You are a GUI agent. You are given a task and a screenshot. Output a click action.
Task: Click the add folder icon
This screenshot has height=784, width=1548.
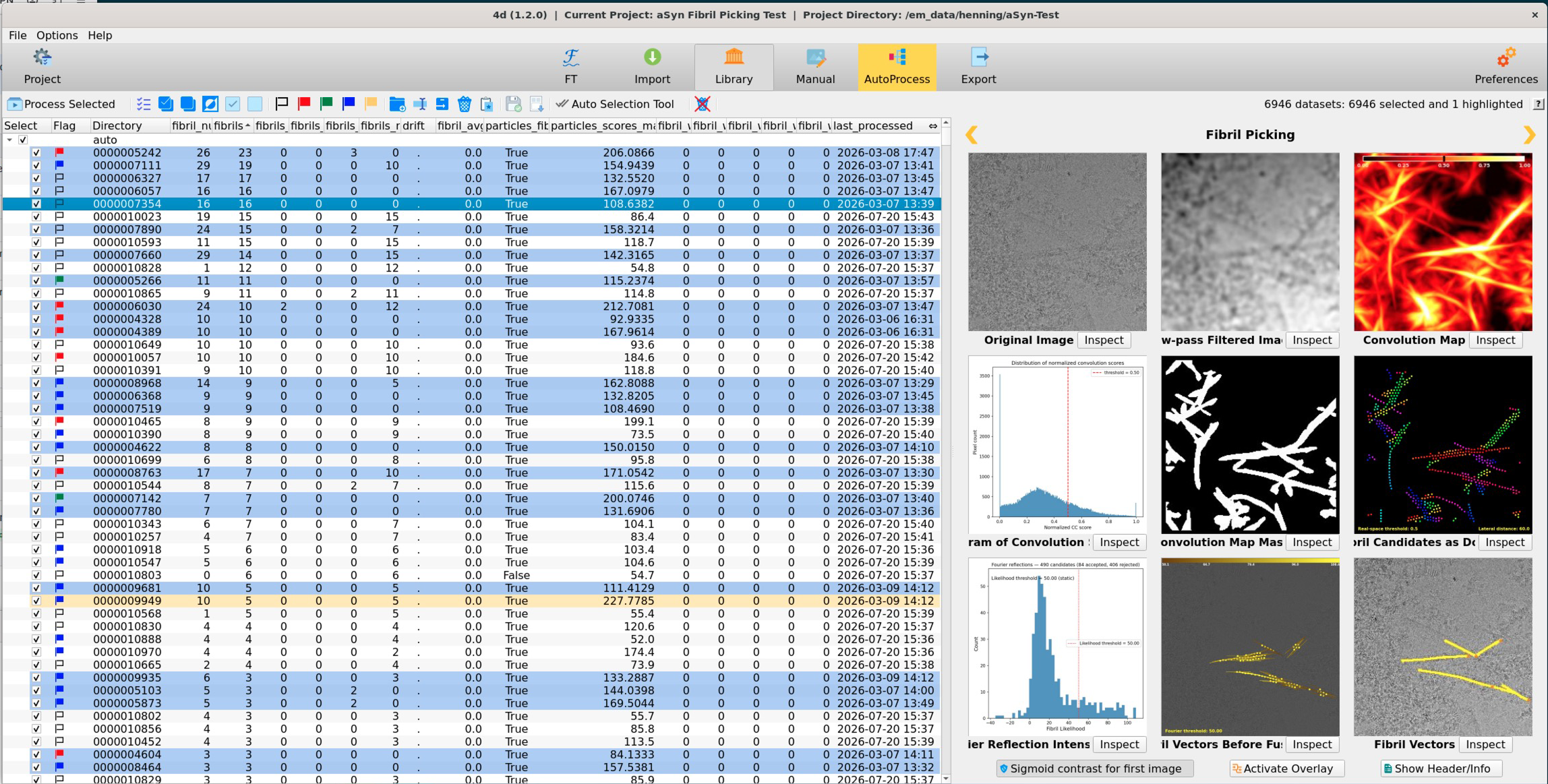click(397, 104)
